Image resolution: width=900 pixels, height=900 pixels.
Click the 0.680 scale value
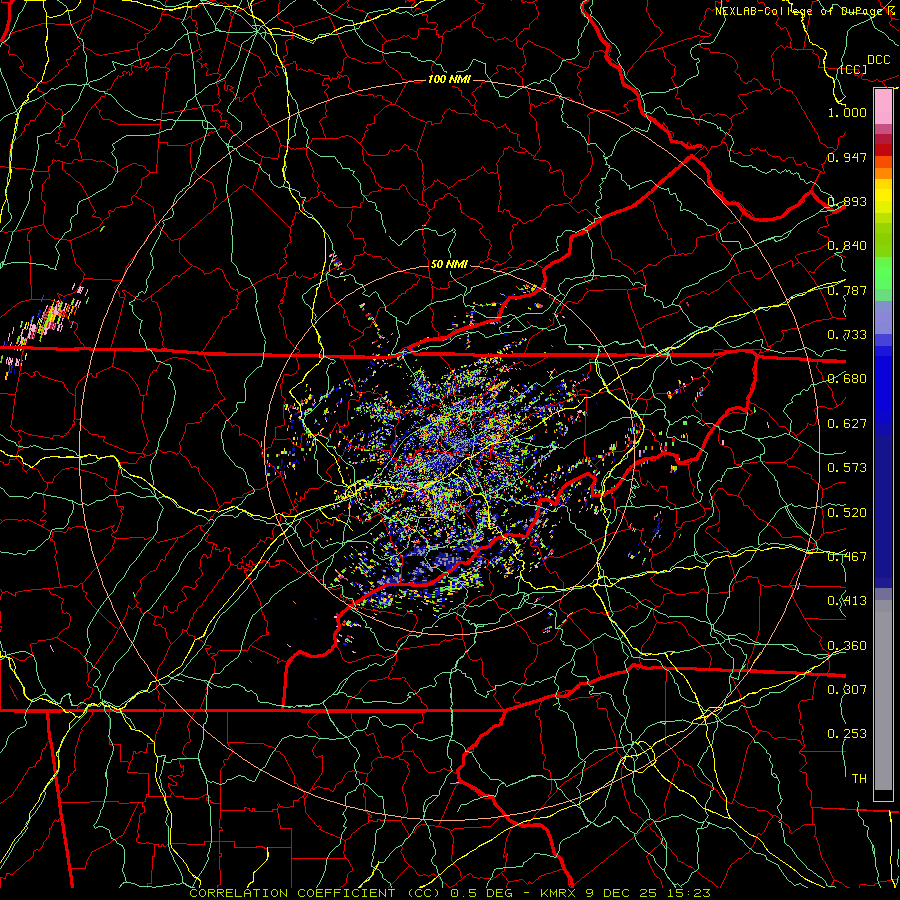[x=847, y=379]
